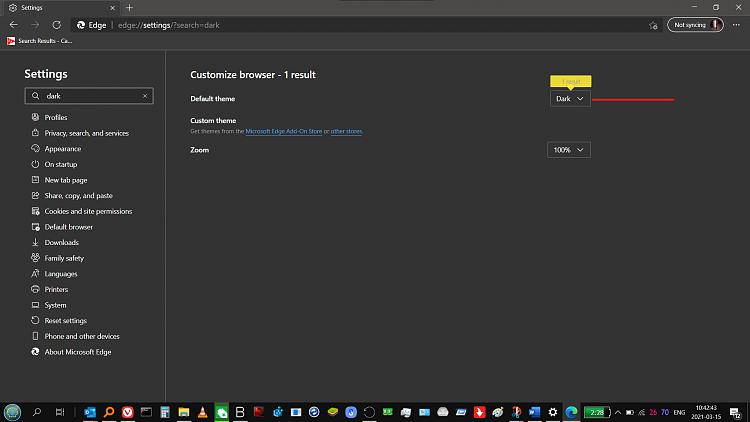Image resolution: width=750 pixels, height=422 pixels.
Task: Click the About Microsoft Edge logo icon
Action: point(35,352)
